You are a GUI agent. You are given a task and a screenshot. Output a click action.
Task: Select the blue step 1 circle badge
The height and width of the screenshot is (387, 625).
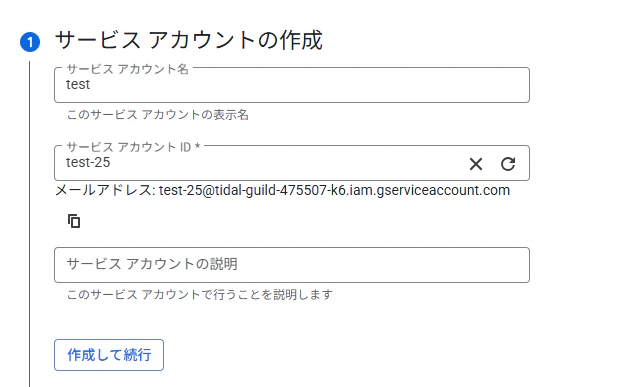30,42
